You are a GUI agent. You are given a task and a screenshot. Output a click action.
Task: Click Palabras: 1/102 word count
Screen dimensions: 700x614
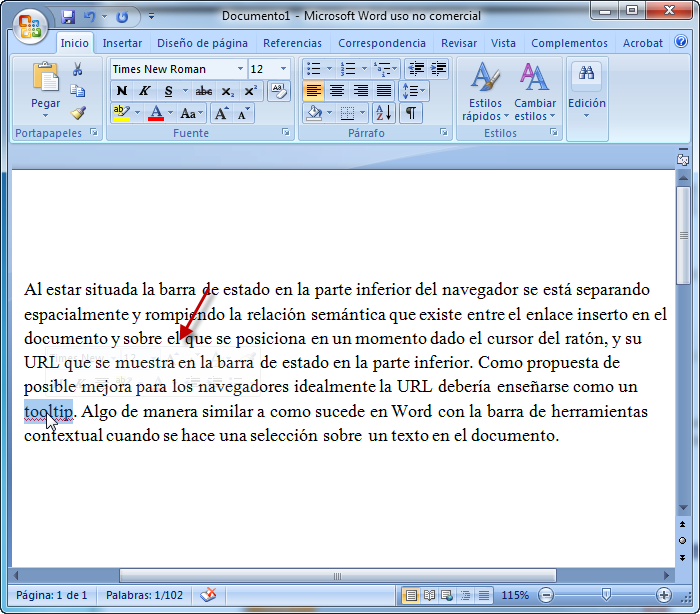[x=146, y=595]
